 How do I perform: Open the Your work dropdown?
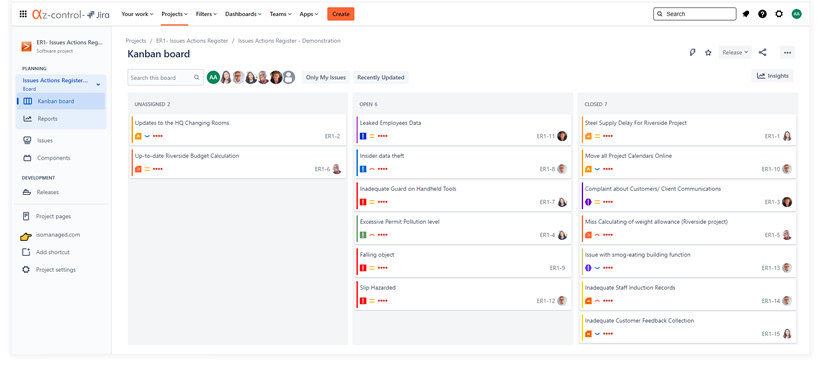point(137,14)
